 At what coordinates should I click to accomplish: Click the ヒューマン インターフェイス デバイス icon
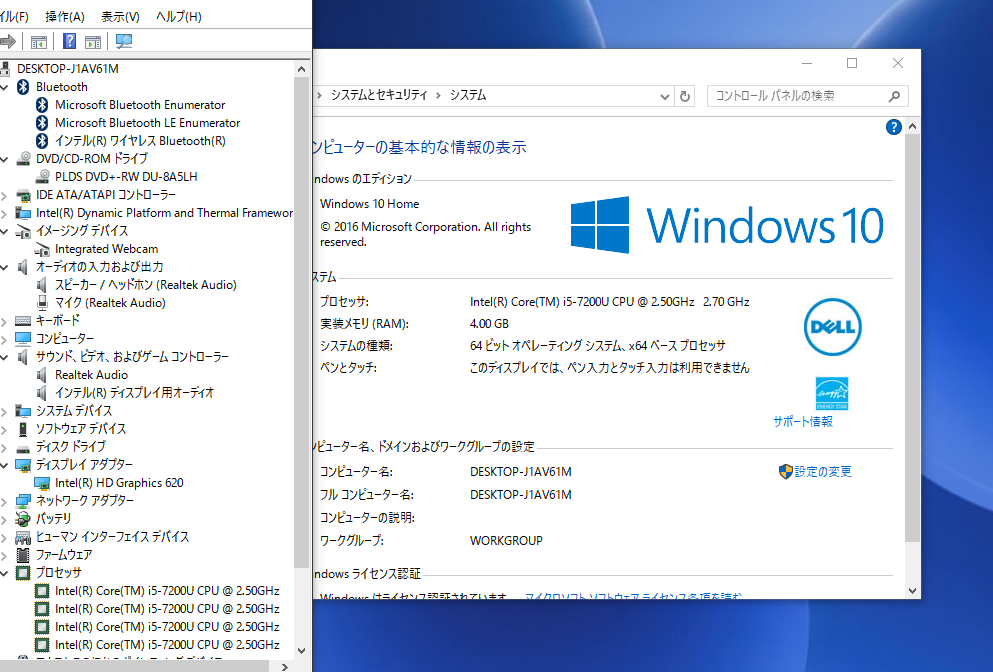click(x=23, y=537)
